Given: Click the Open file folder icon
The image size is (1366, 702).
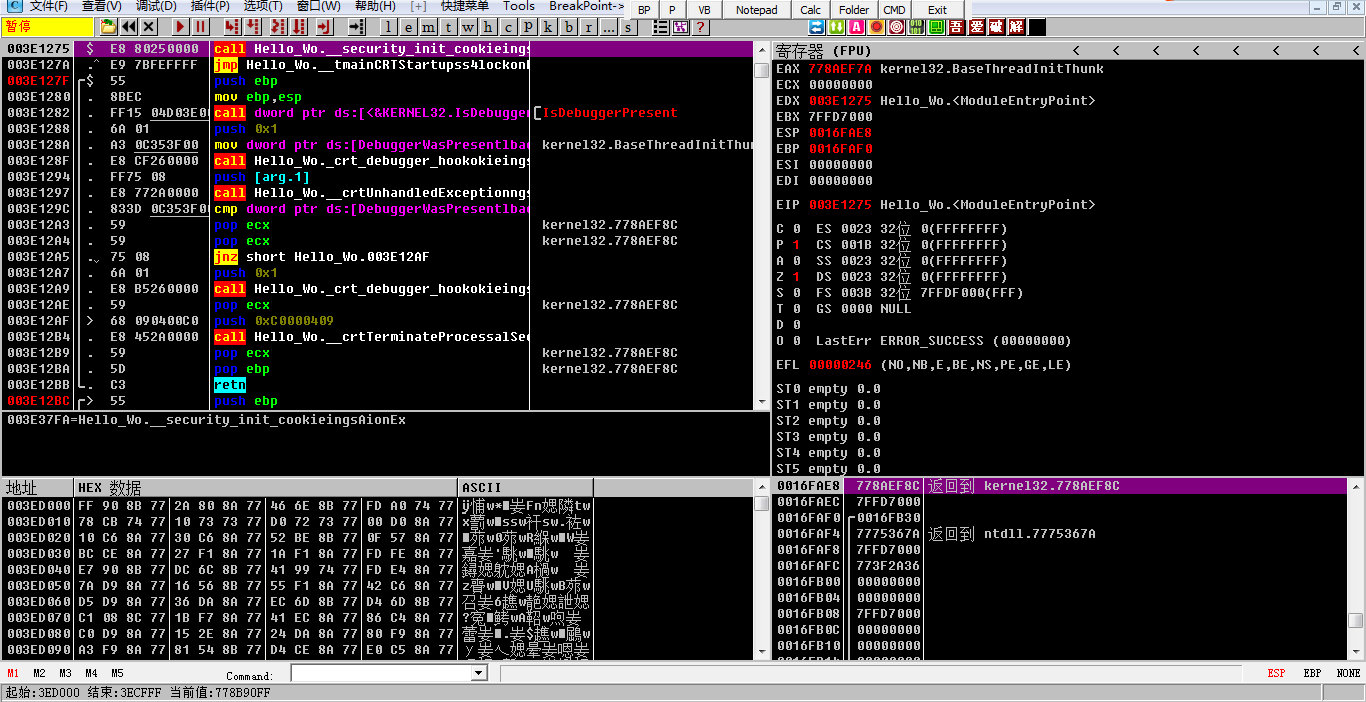Looking at the screenshot, I should (108, 27).
